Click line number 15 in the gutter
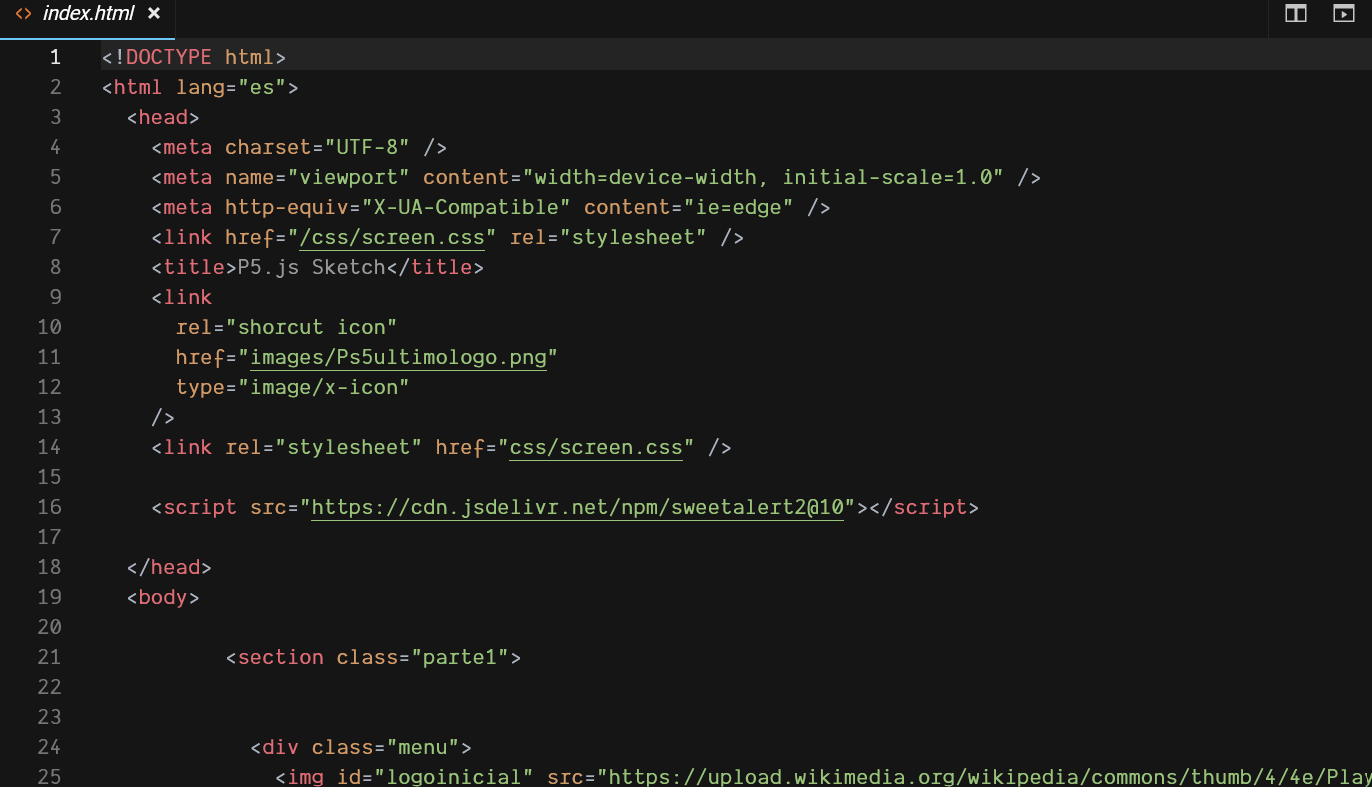This screenshot has height=787, width=1372. point(49,477)
